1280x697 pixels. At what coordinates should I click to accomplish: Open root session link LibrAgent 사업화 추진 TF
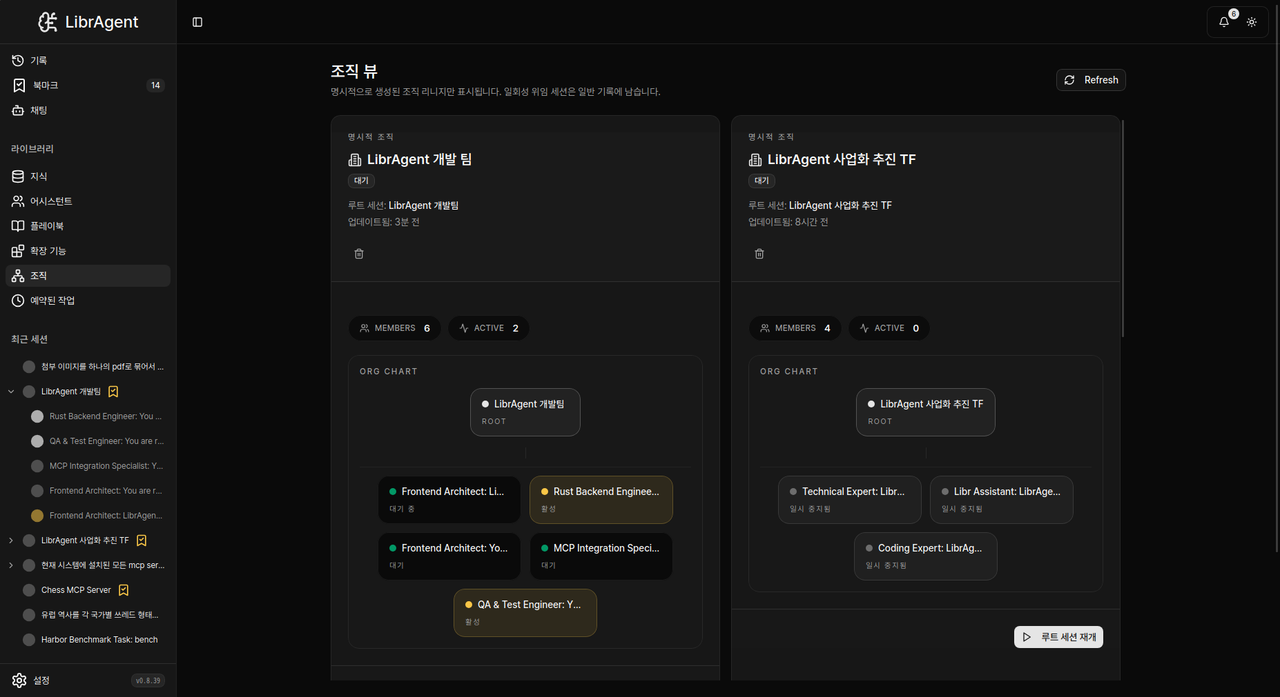pyautogui.click(x=840, y=205)
